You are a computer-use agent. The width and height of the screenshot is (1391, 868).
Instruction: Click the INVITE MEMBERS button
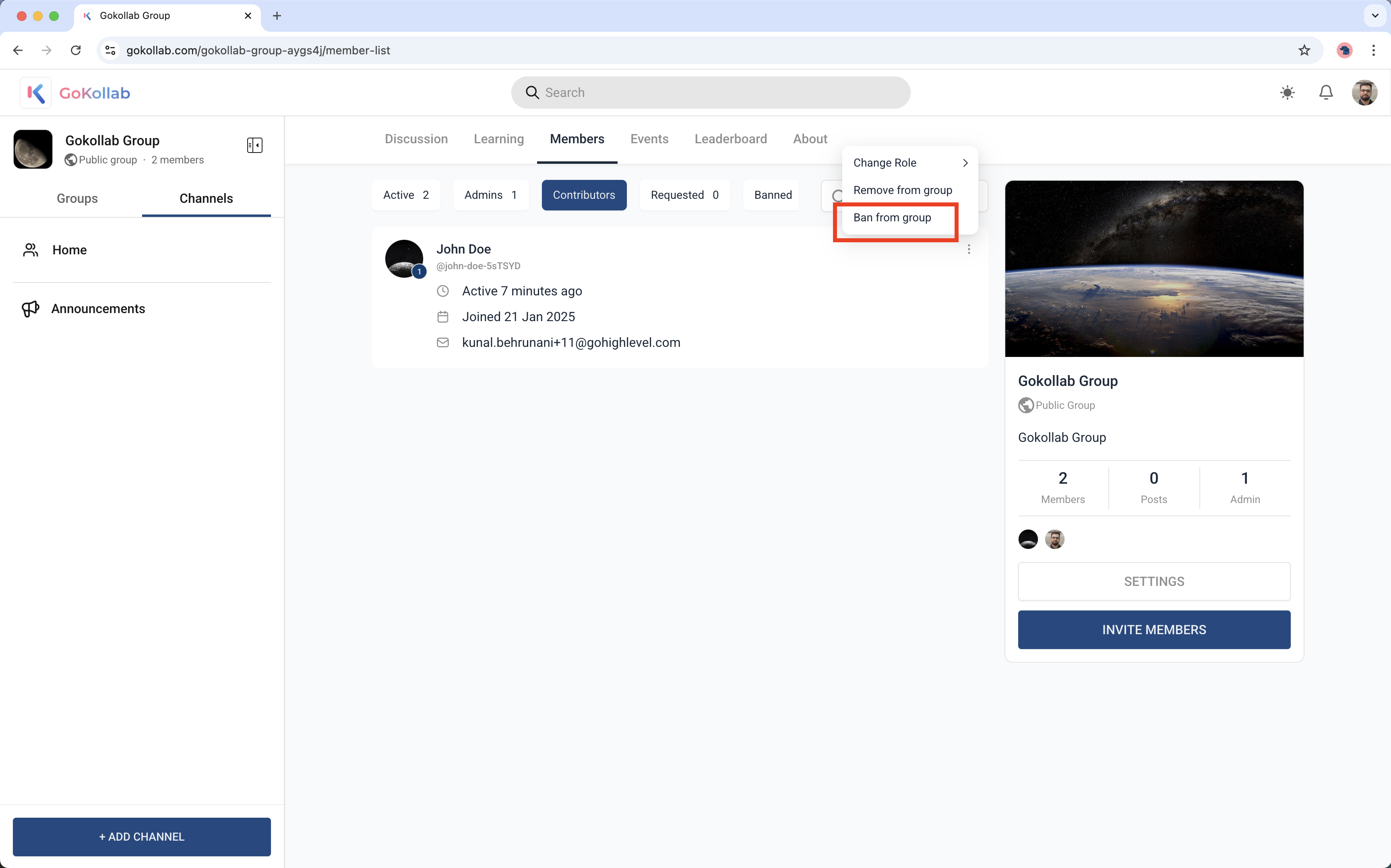pos(1153,630)
